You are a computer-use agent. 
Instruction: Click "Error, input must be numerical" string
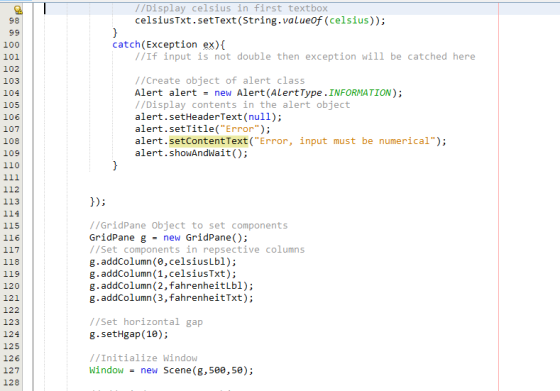(345, 141)
